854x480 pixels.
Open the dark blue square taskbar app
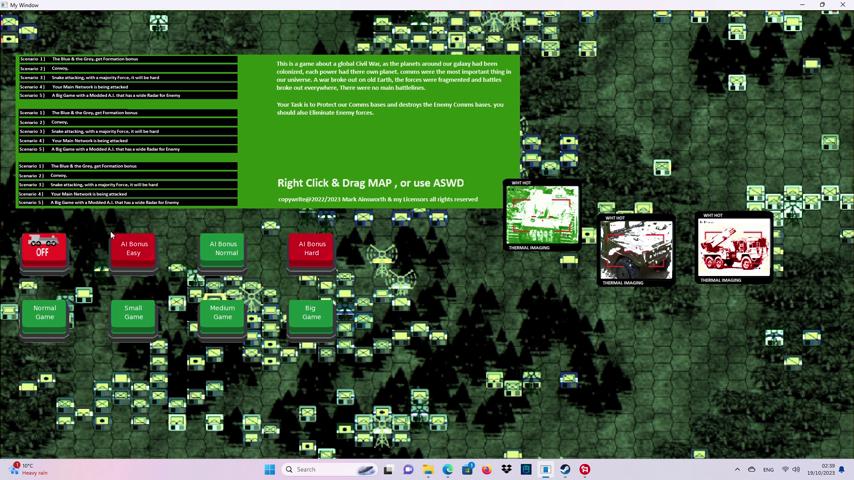pyautogui.click(x=526, y=469)
